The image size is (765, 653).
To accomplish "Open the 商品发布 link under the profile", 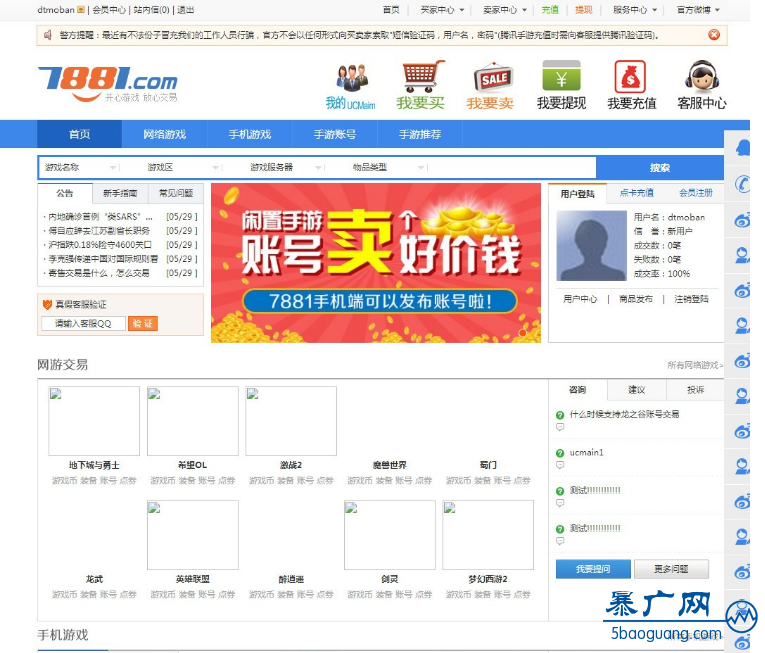I will point(636,299).
